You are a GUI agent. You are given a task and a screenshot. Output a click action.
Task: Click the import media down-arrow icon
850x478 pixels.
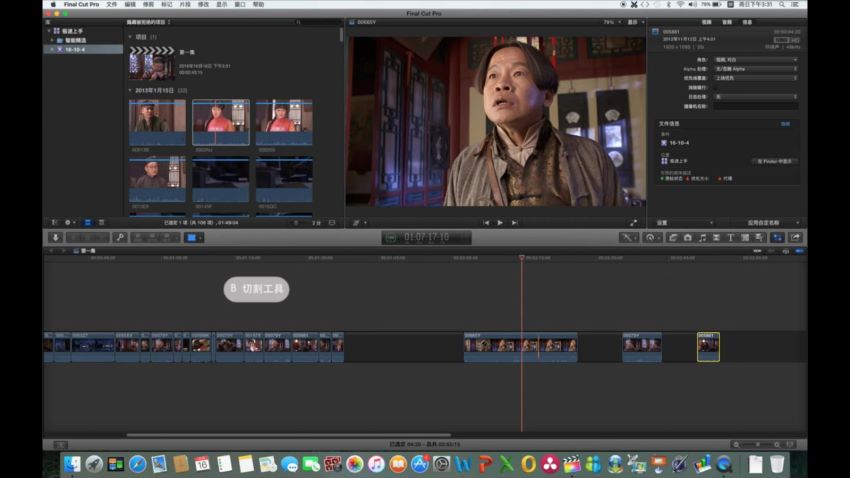pyautogui.click(x=56, y=237)
